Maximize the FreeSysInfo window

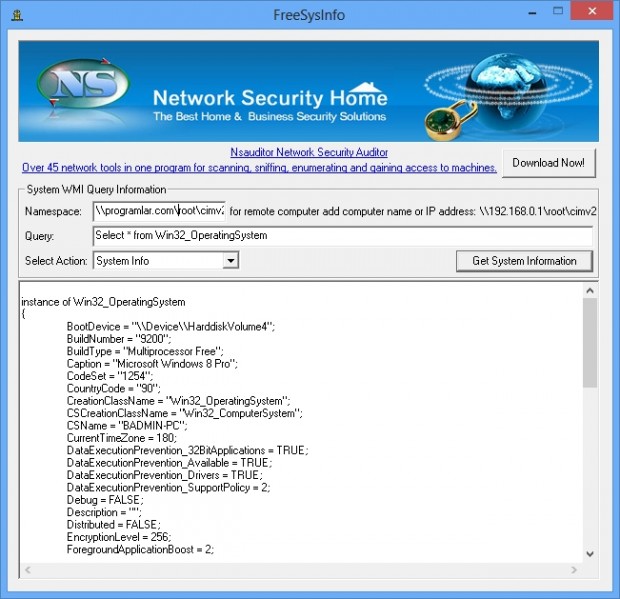(x=558, y=11)
